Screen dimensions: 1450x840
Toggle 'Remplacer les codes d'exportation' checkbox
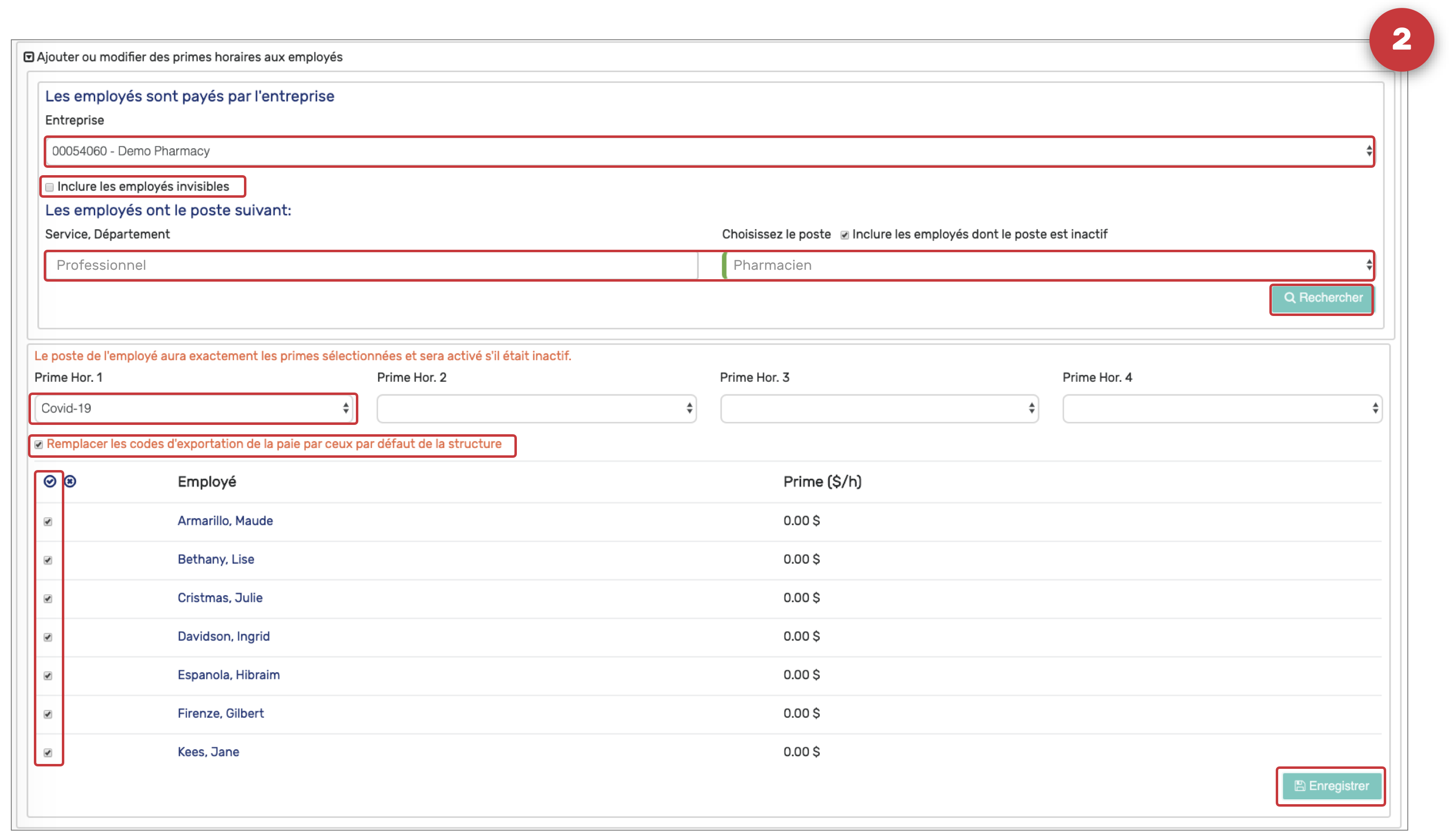pyautogui.click(x=39, y=444)
